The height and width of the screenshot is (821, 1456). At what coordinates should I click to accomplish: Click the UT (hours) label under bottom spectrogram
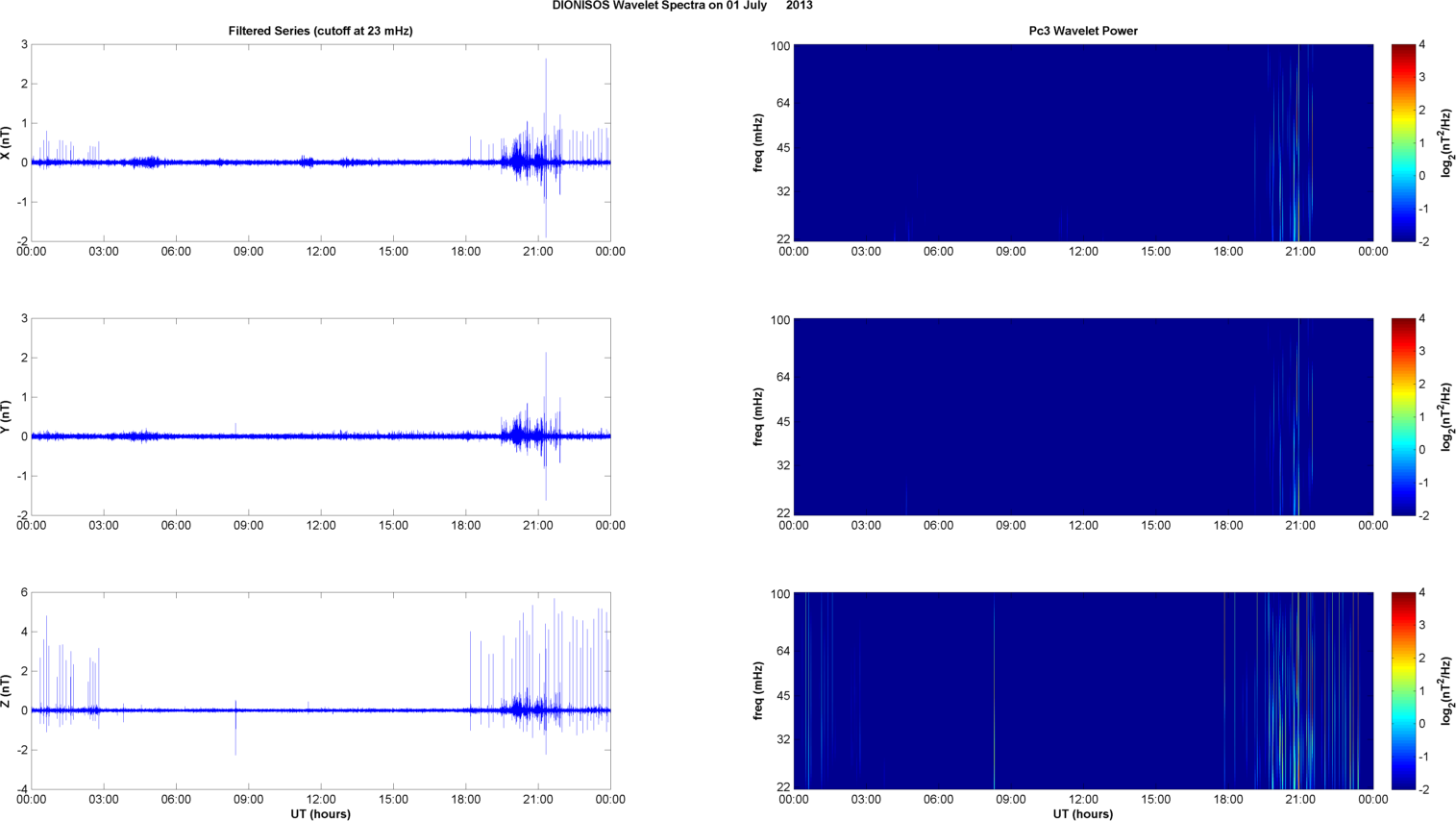coord(1083,814)
